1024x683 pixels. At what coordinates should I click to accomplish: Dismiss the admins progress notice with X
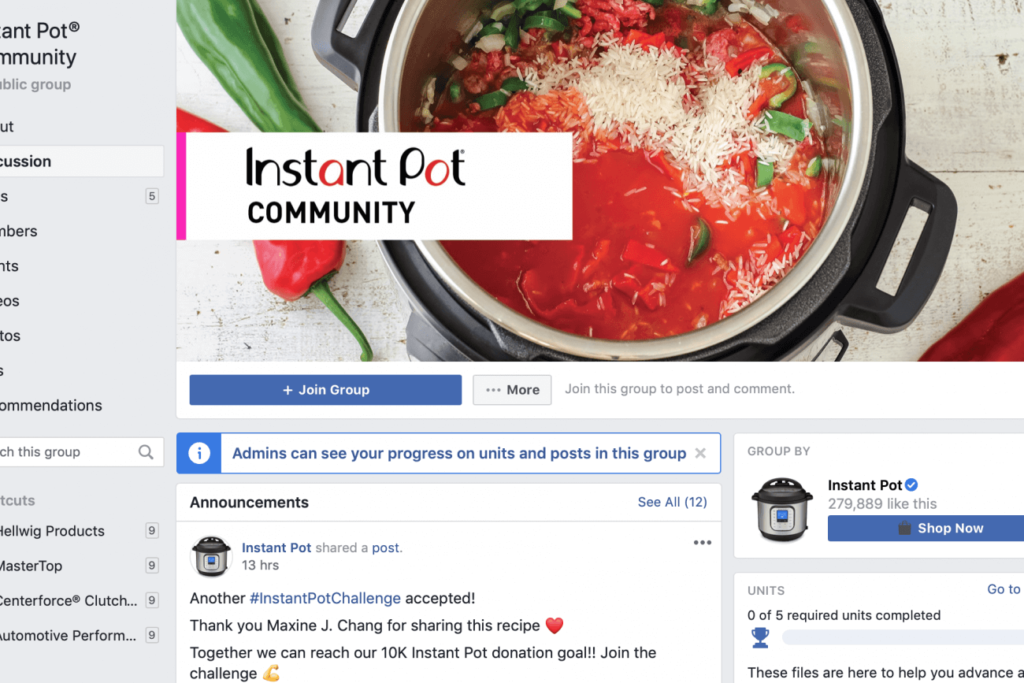tap(700, 453)
